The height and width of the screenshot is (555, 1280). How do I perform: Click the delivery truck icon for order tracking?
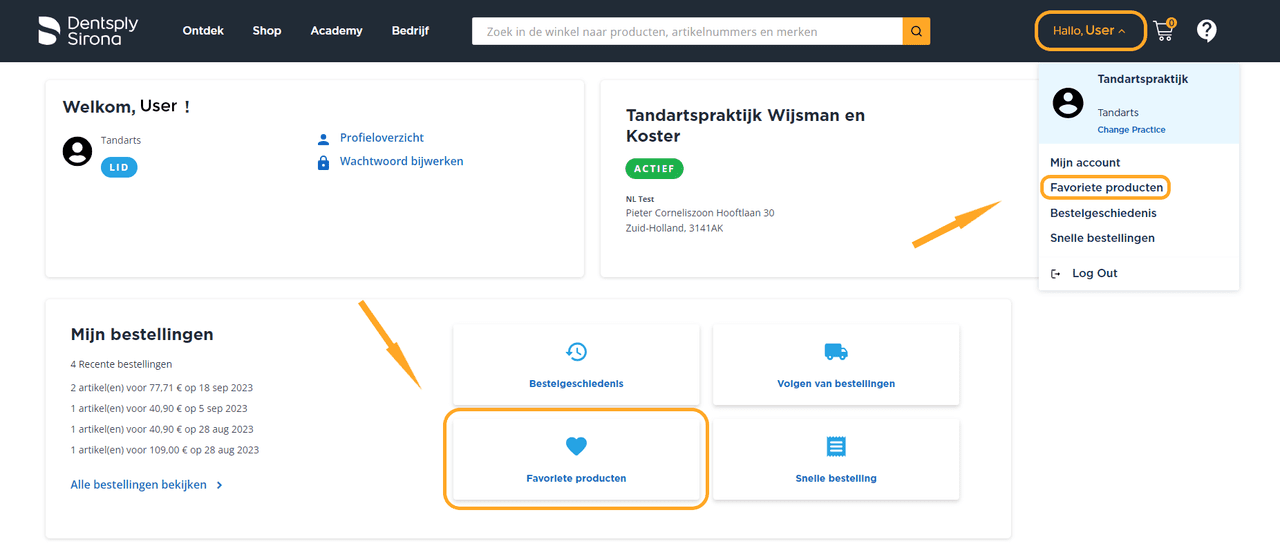tap(836, 352)
